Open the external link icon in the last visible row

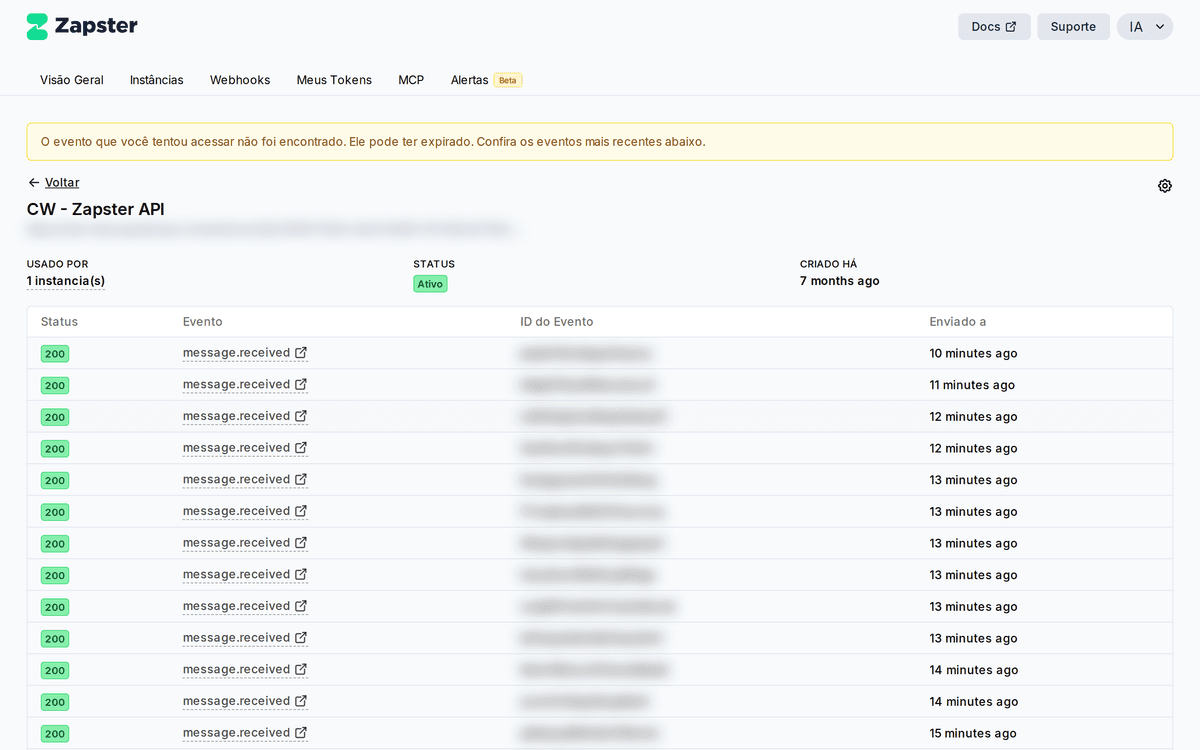pyautogui.click(x=301, y=732)
